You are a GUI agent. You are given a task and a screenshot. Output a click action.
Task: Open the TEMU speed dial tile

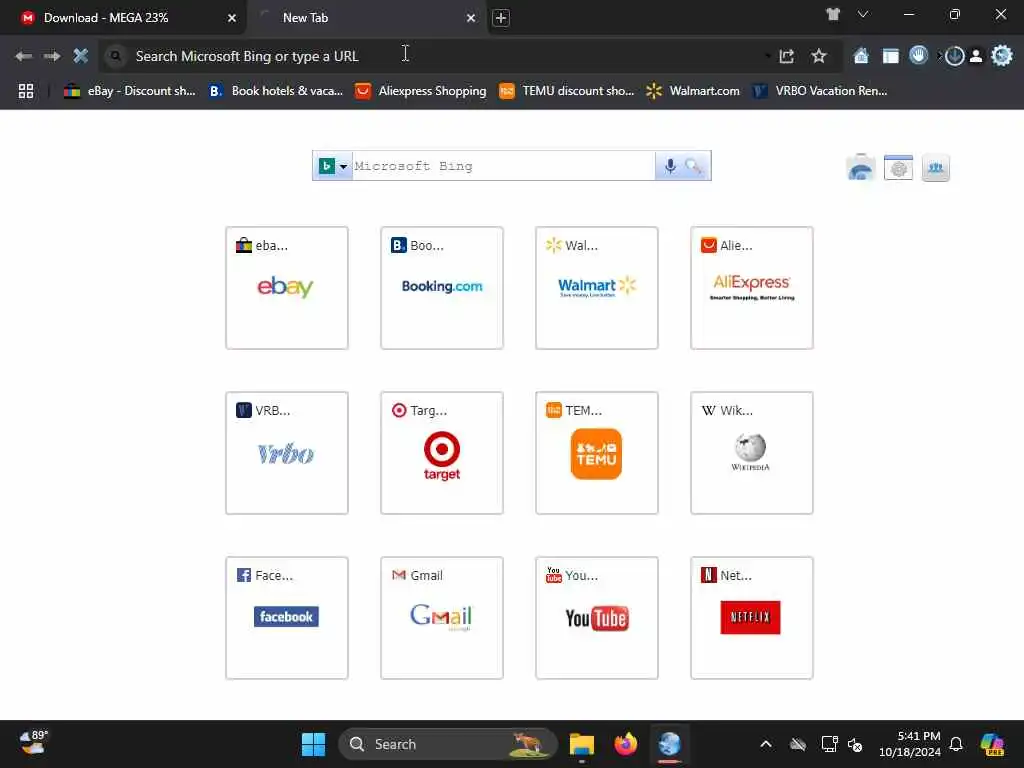coord(597,453)
